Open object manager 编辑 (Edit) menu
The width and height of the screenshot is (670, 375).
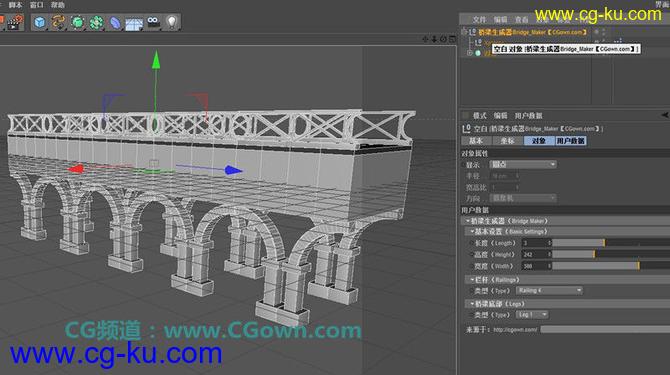point(500,20)
